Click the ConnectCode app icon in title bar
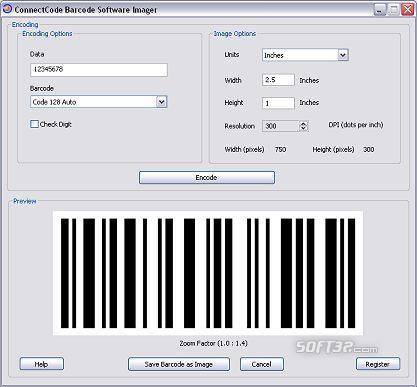Image resolution: width=417 pixels, height=387 pixels. [7, 9]
